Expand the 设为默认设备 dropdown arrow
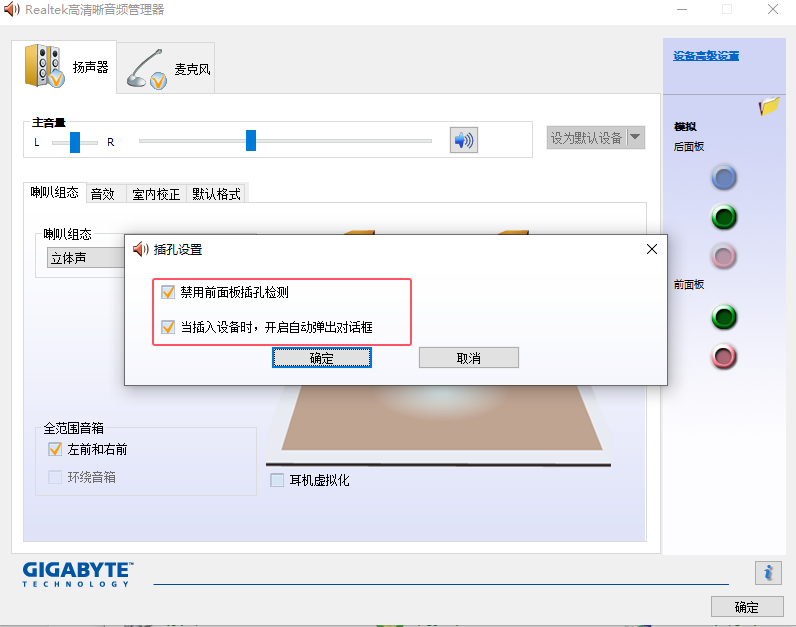The width and height of the screenshot is (796, 627). pyautogui.click(x=636, y=138)
